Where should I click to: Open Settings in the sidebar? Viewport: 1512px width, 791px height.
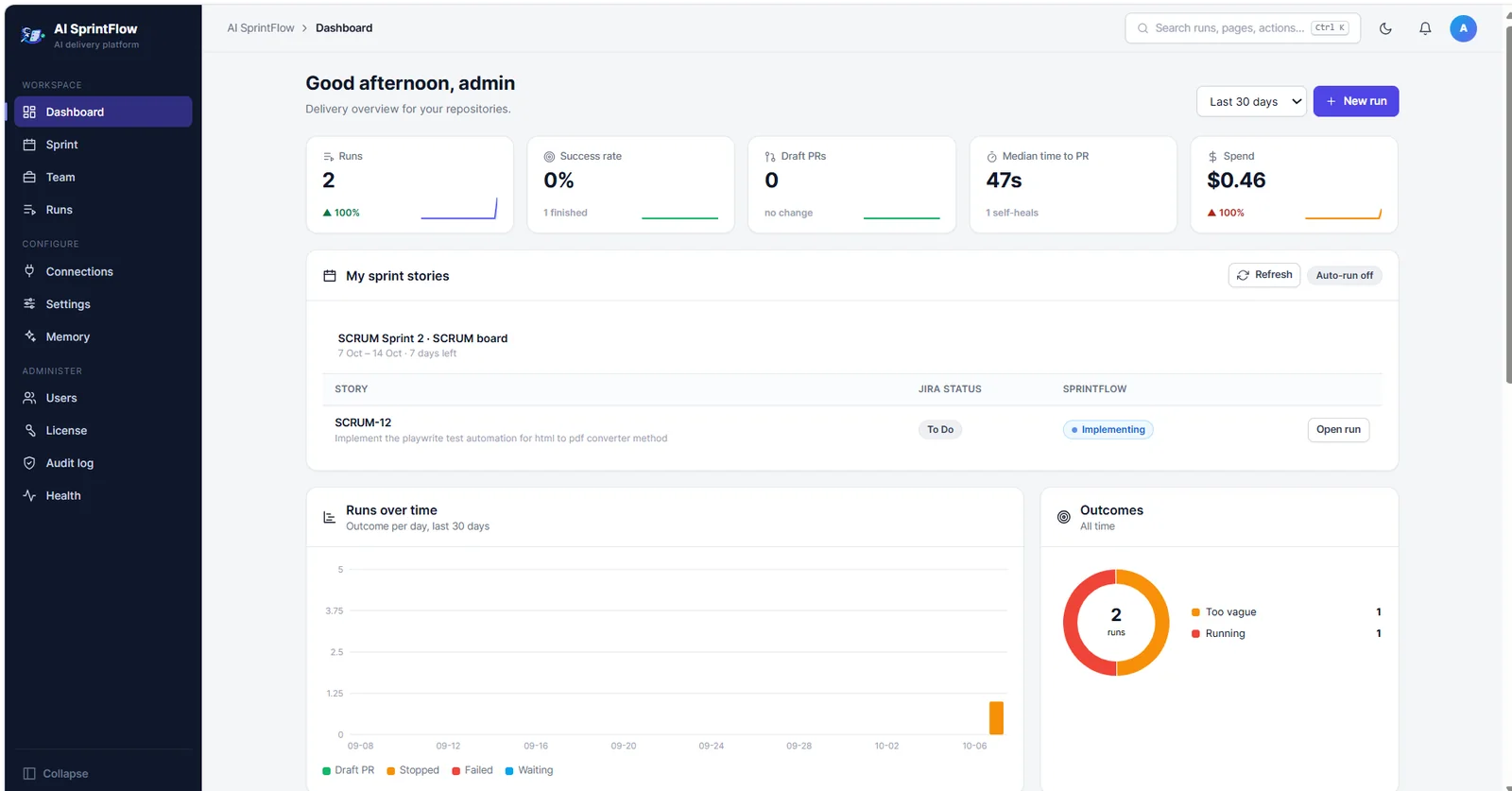click(103, 304)
